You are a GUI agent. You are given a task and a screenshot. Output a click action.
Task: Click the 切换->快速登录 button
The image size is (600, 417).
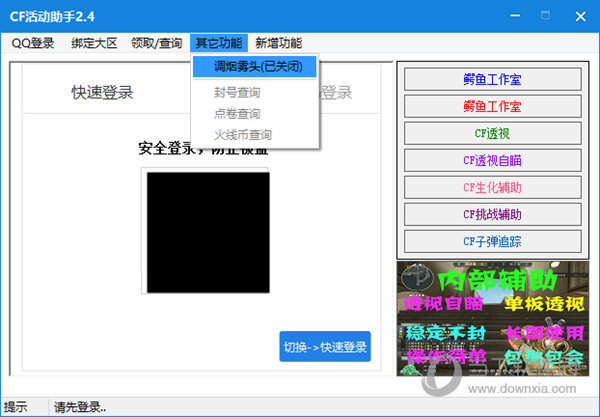[x=325, y=347]
